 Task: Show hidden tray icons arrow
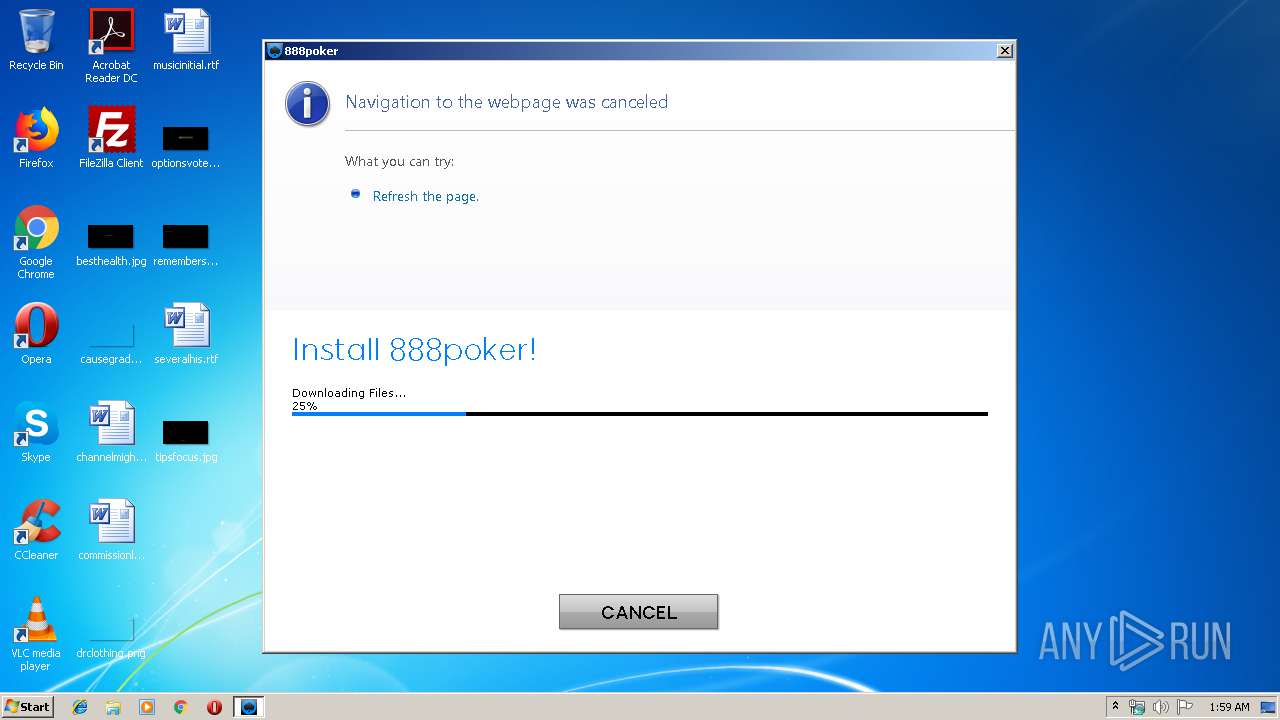point(1115,707)
